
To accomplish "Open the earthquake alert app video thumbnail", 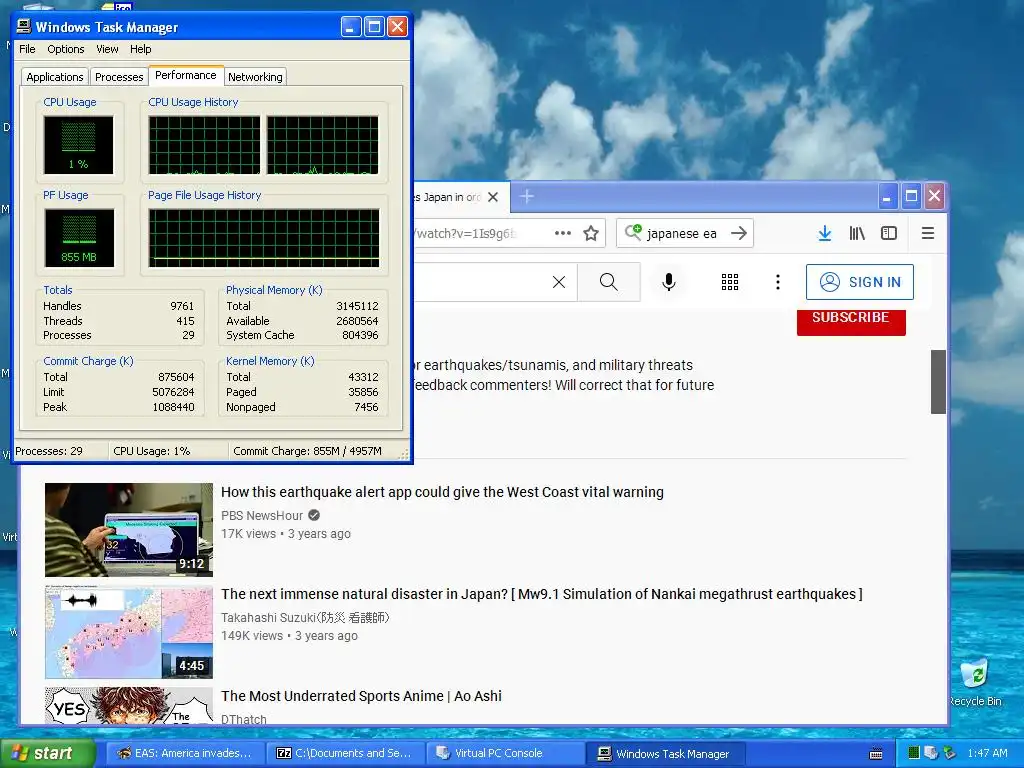I will point(129,530).
